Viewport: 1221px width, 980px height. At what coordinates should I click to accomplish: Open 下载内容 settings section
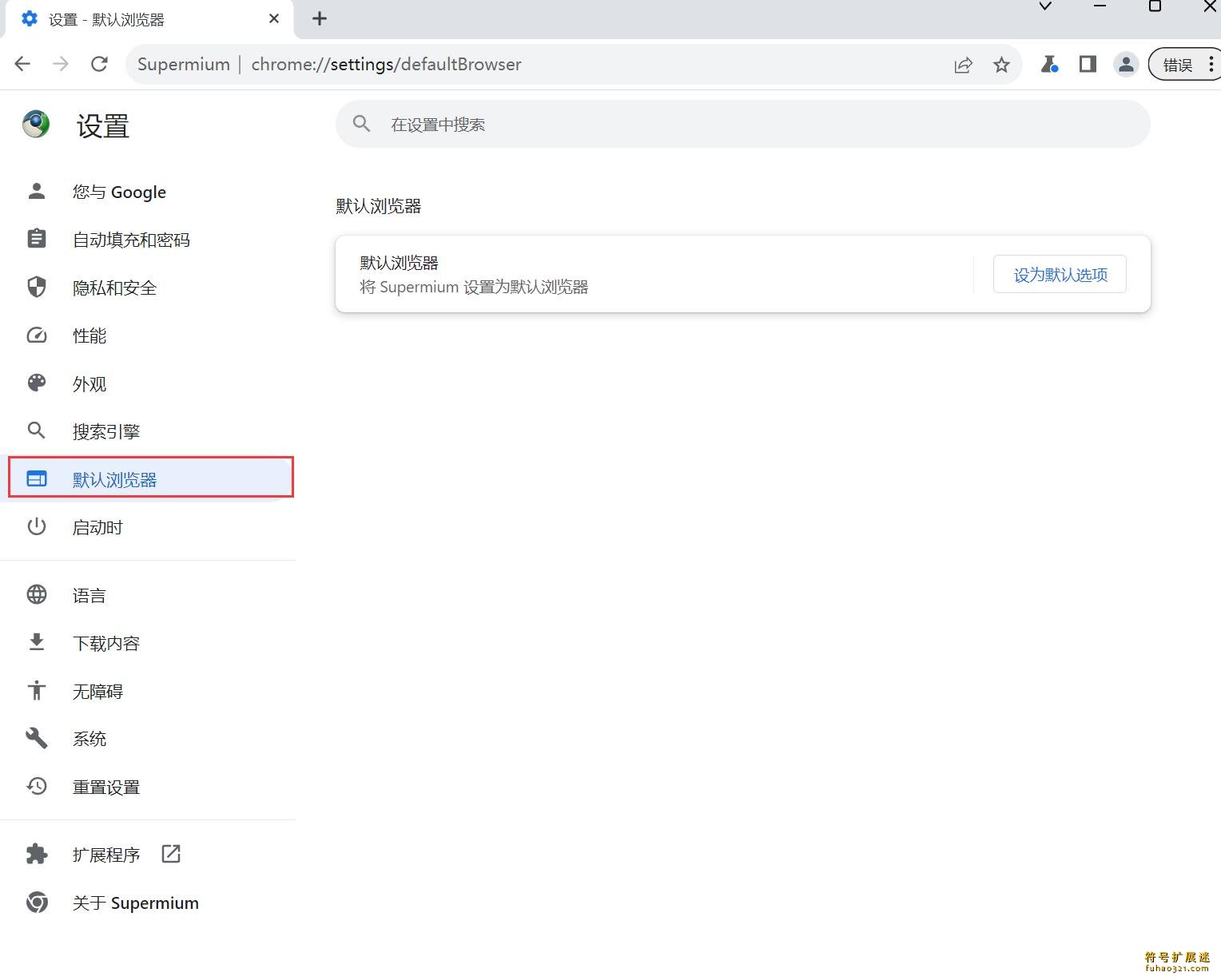coord(148,643)
